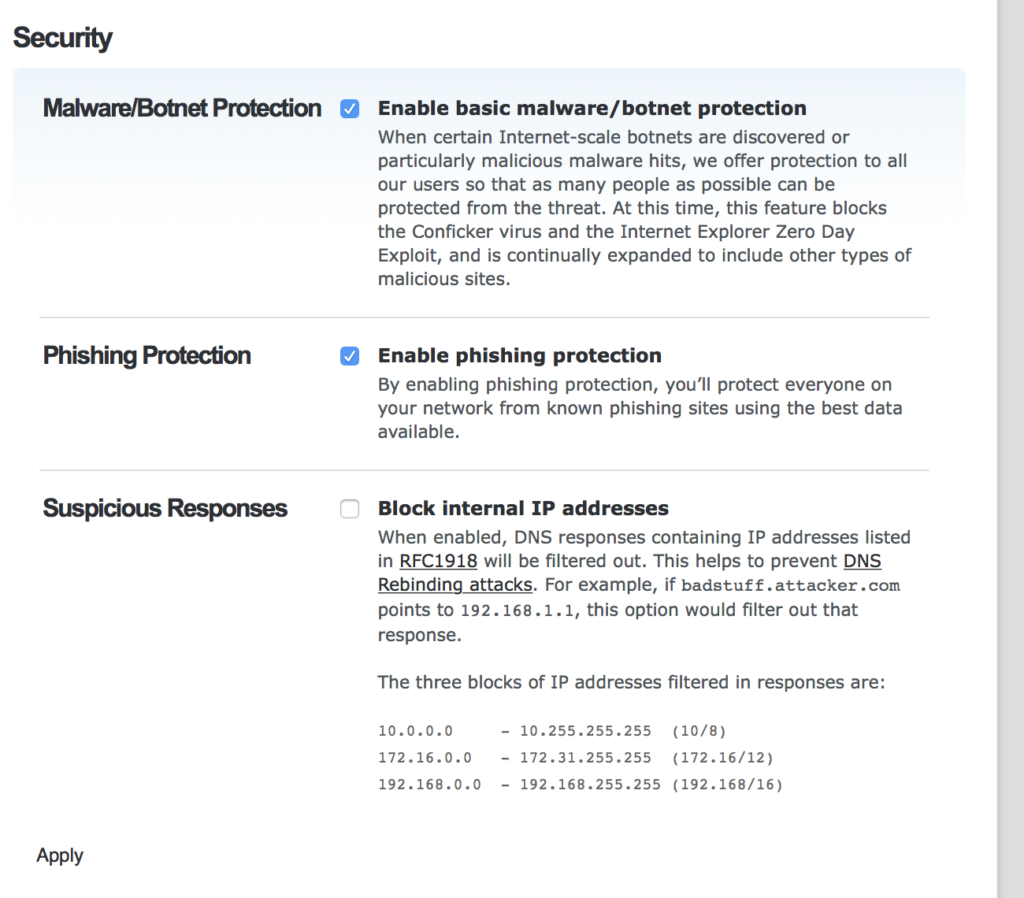
Task: Uncheck the malware/botnet protection checkbox
Action: pos(349,109)
